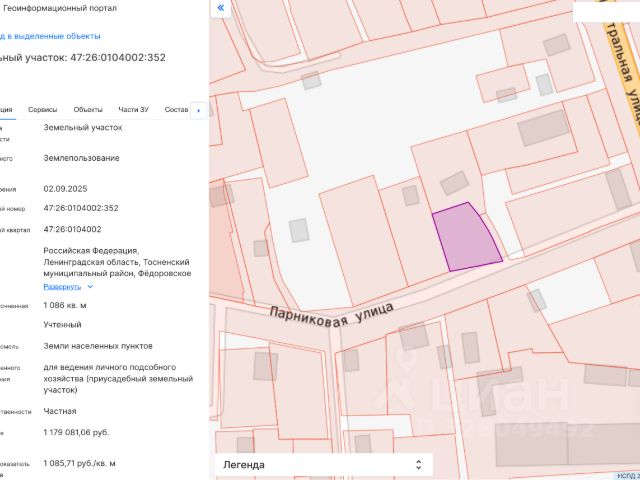Open the Состав tab
Viewport: 640px width, 480px height.
pyautogui.click(x=176, y=109)
